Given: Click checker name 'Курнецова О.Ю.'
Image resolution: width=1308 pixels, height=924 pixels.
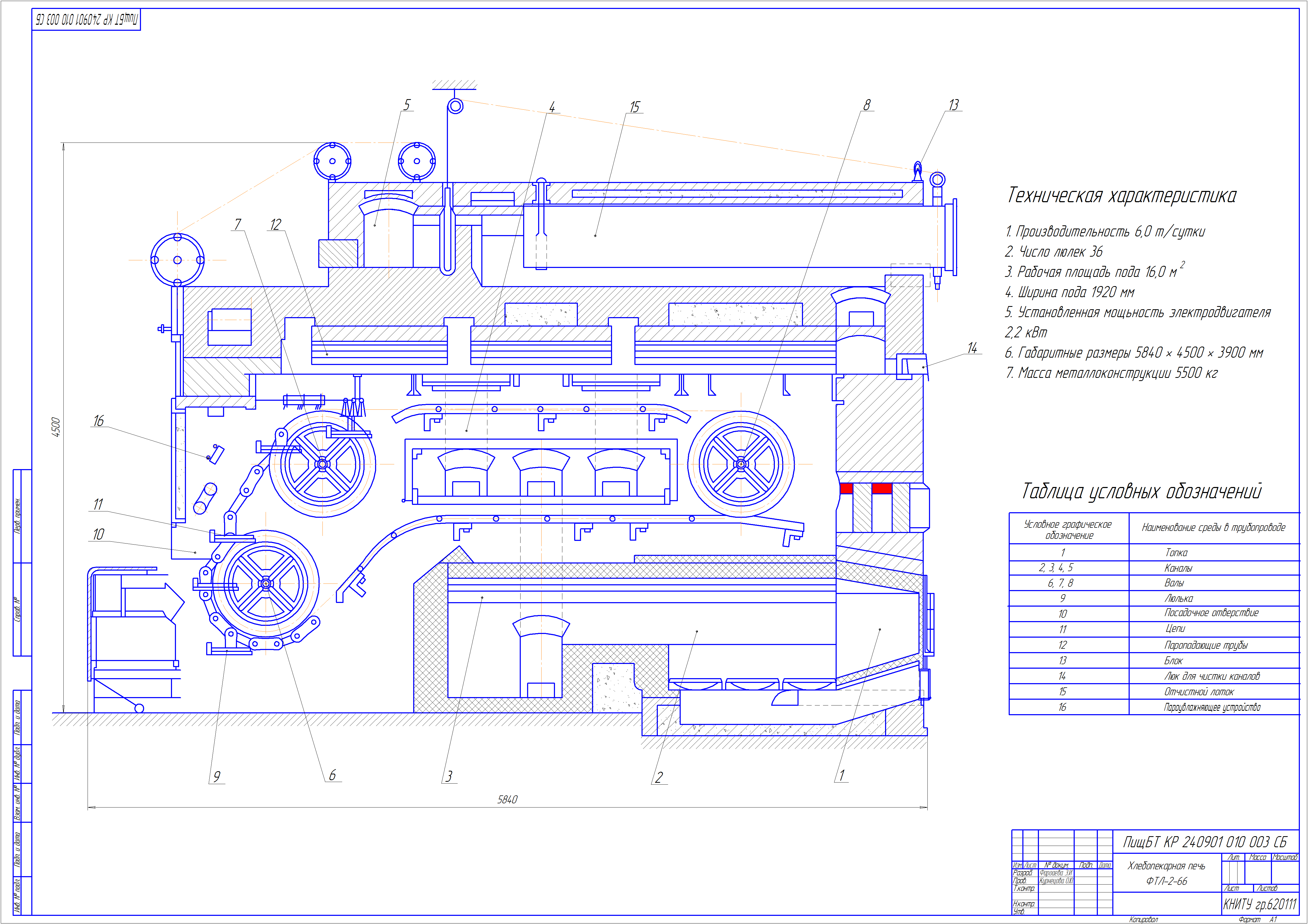Looking at the screenshot, I should point(1057,881).
